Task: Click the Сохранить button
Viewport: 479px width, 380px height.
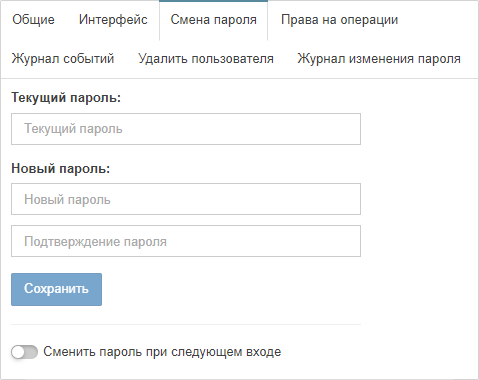Action: click(x=56, y=289)
